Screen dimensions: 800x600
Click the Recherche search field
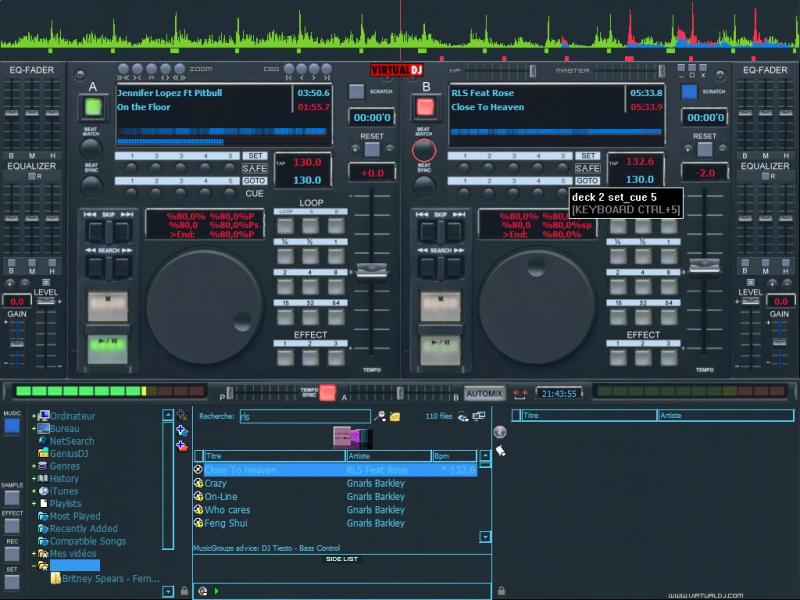pos(305,416)
